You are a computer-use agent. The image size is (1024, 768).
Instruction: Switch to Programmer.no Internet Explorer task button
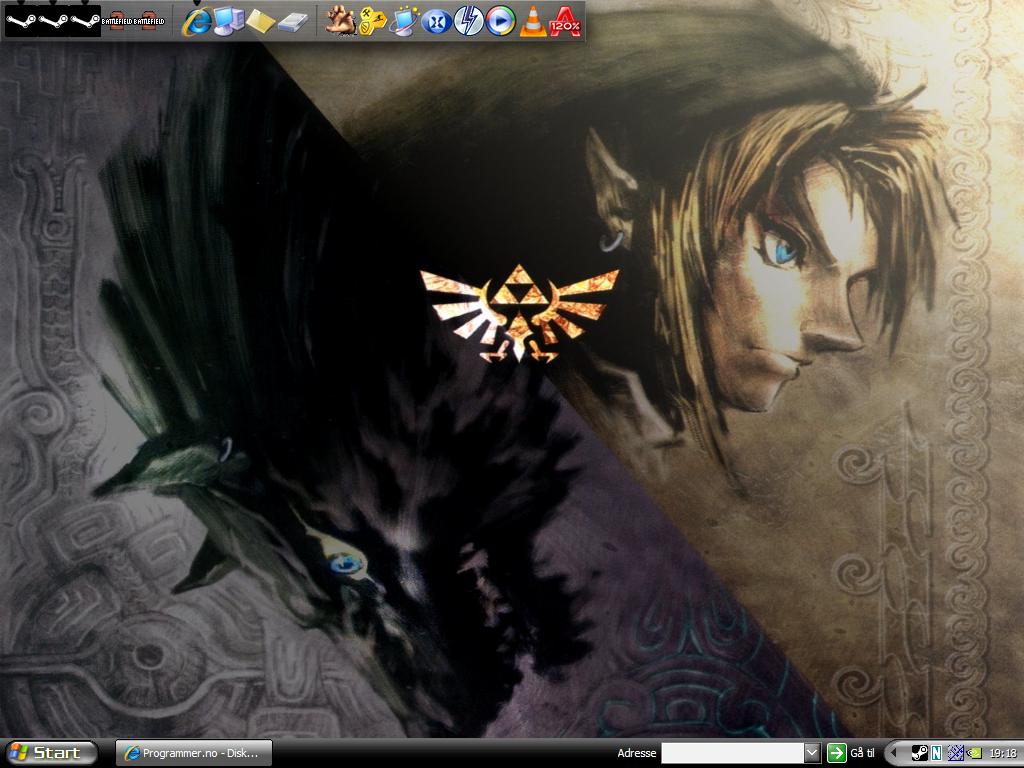tap(194, 753)
